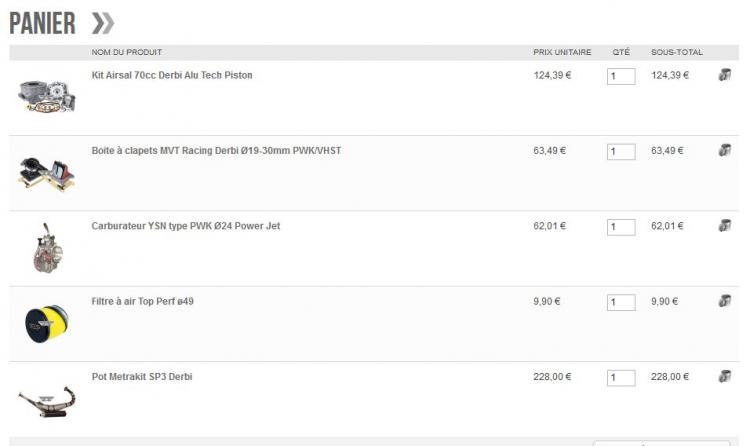
Task: Edit quantity field for Kit Airsal 70cc
Action: click(621, 76)
